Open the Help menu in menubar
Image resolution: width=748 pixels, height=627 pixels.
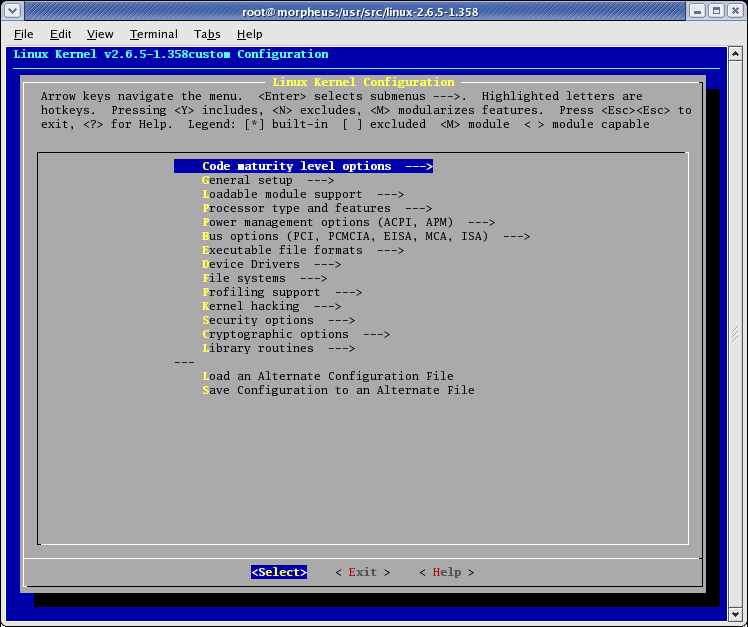[x=249, y=34]
